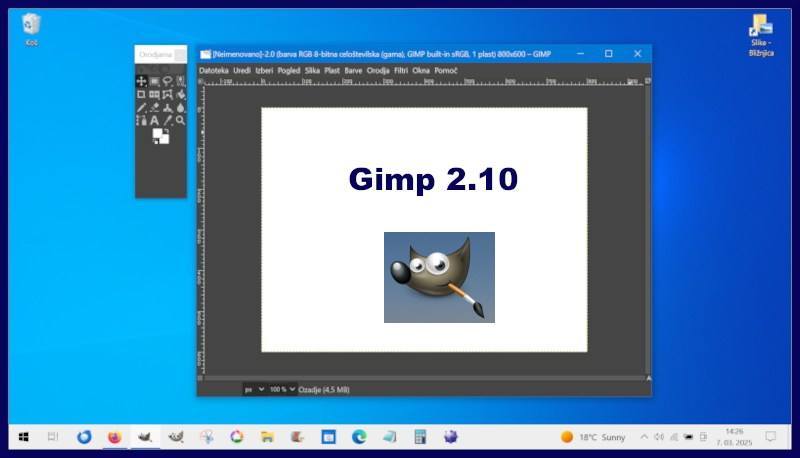Open Task View on the taskbar
Image resolution: width=800 pixels, height=458 pixels.
pyautogui.click(x=53, y=437)
